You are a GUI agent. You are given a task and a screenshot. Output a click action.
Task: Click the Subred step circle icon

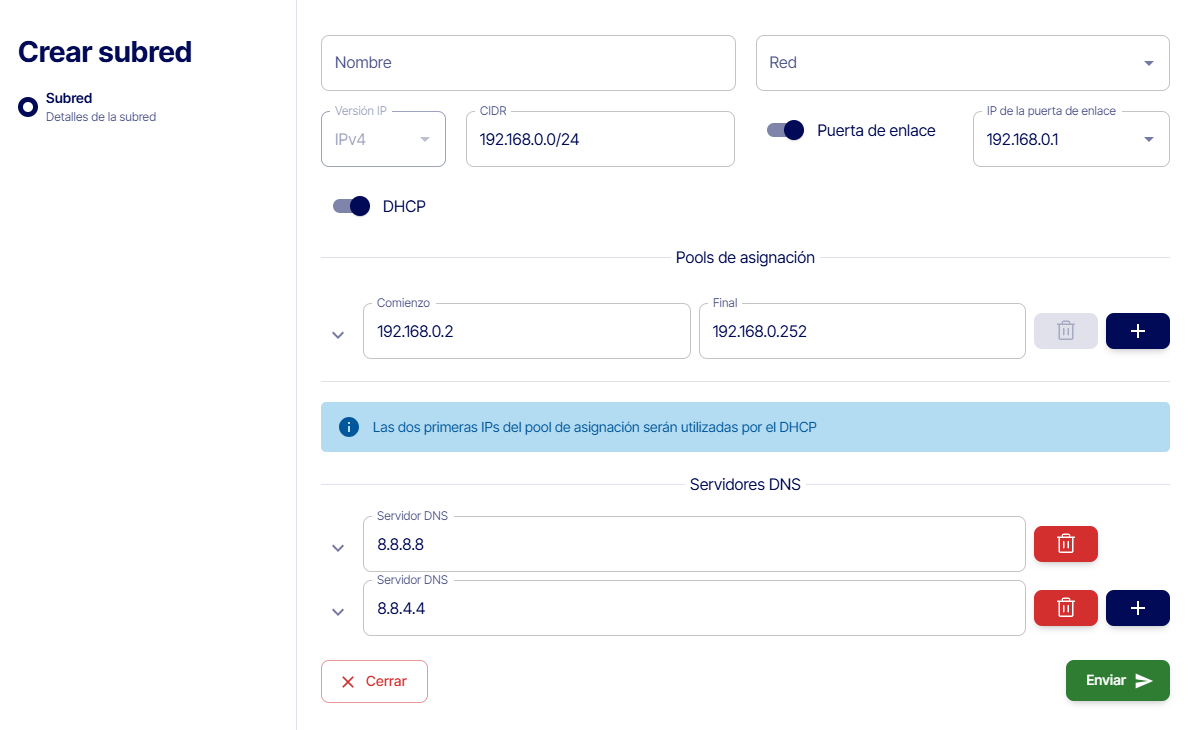click(x=28, y=107)
